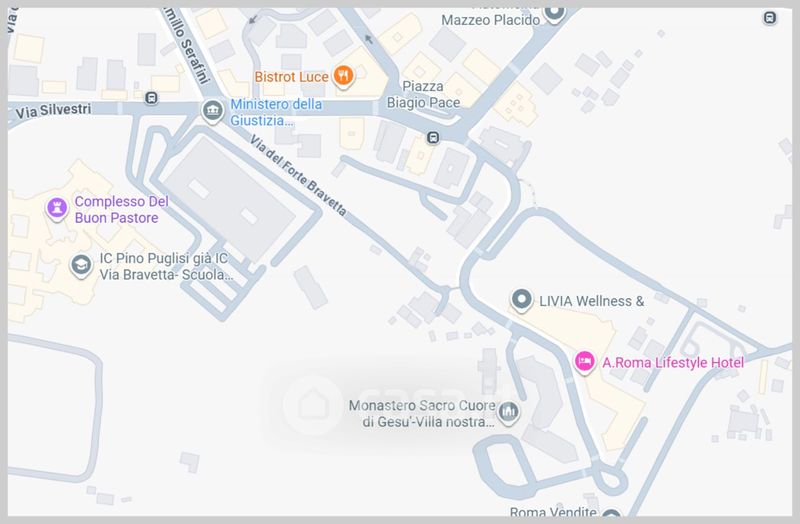Select the Ministero della Giustizia marker
Viewport: 800px width, 524px height.
point(212,110)
